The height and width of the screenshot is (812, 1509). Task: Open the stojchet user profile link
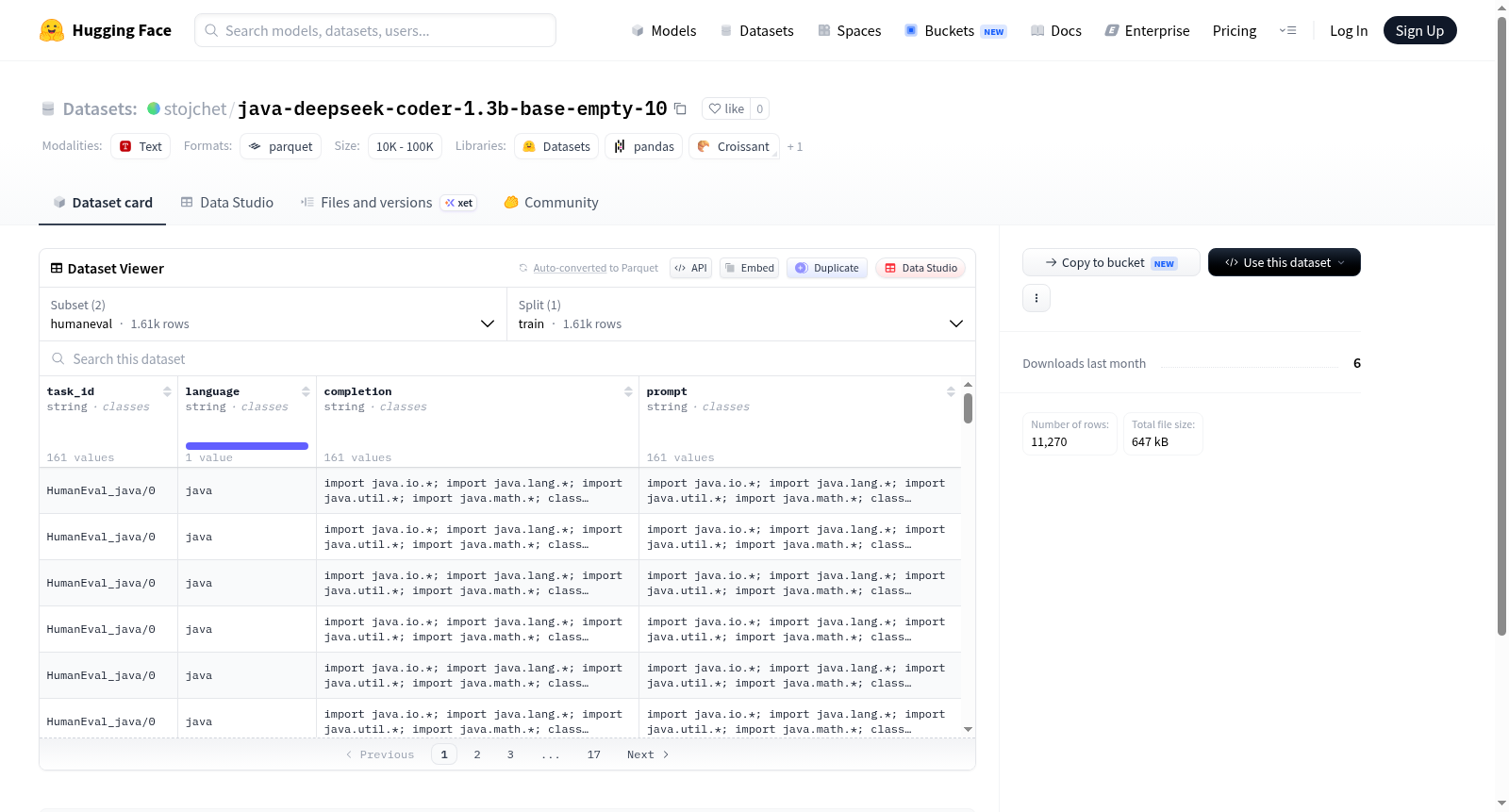(x=195, y=108)
